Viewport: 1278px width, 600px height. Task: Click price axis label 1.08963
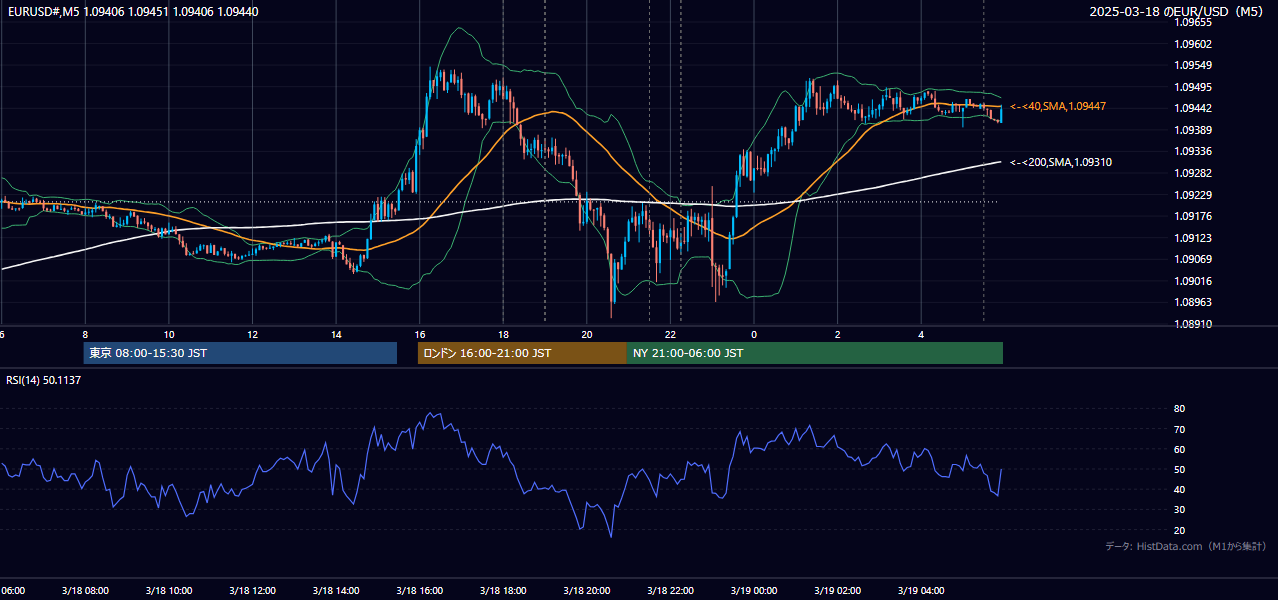(1193, 302)
